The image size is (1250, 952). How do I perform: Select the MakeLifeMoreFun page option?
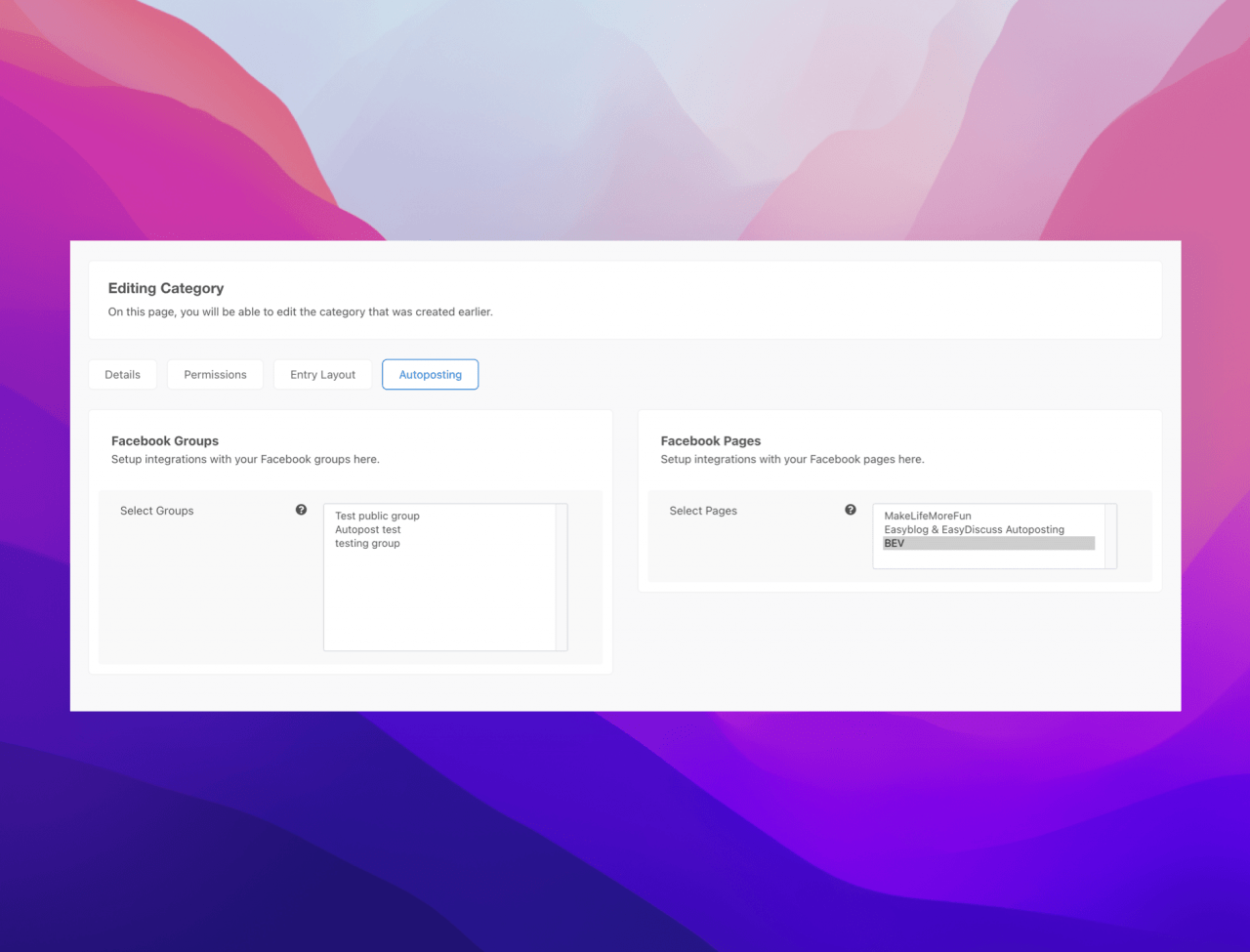point(928,516)
